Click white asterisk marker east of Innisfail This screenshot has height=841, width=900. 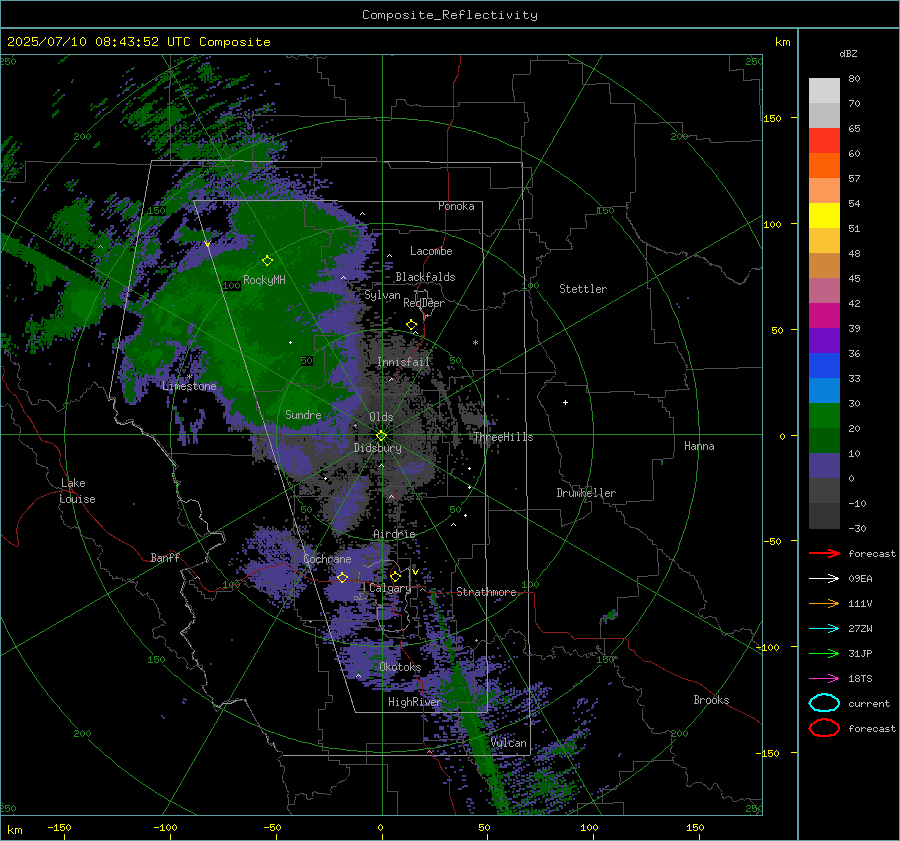pos(475,343)
